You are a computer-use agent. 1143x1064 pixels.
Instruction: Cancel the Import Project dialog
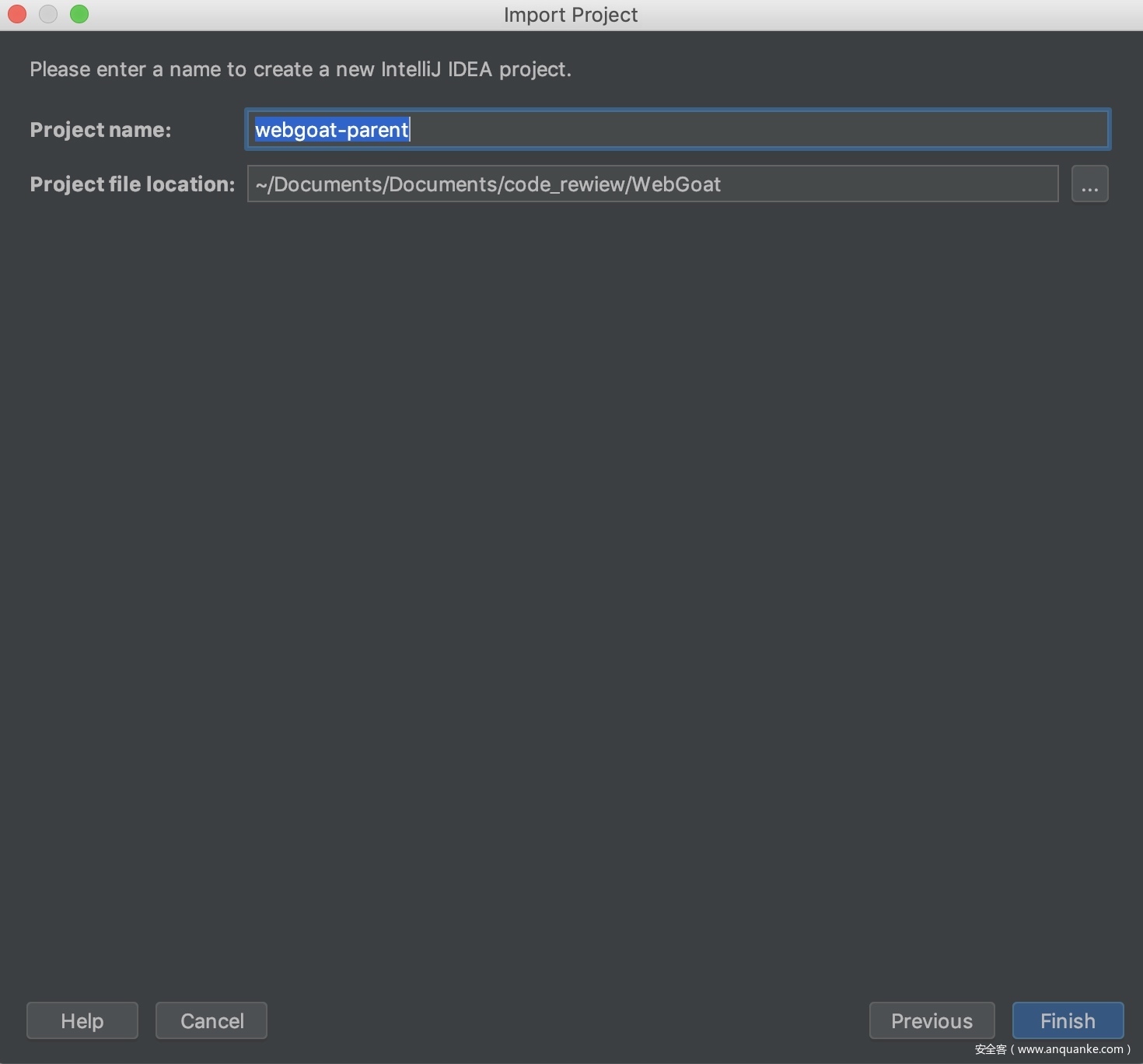click(211, 1020)
